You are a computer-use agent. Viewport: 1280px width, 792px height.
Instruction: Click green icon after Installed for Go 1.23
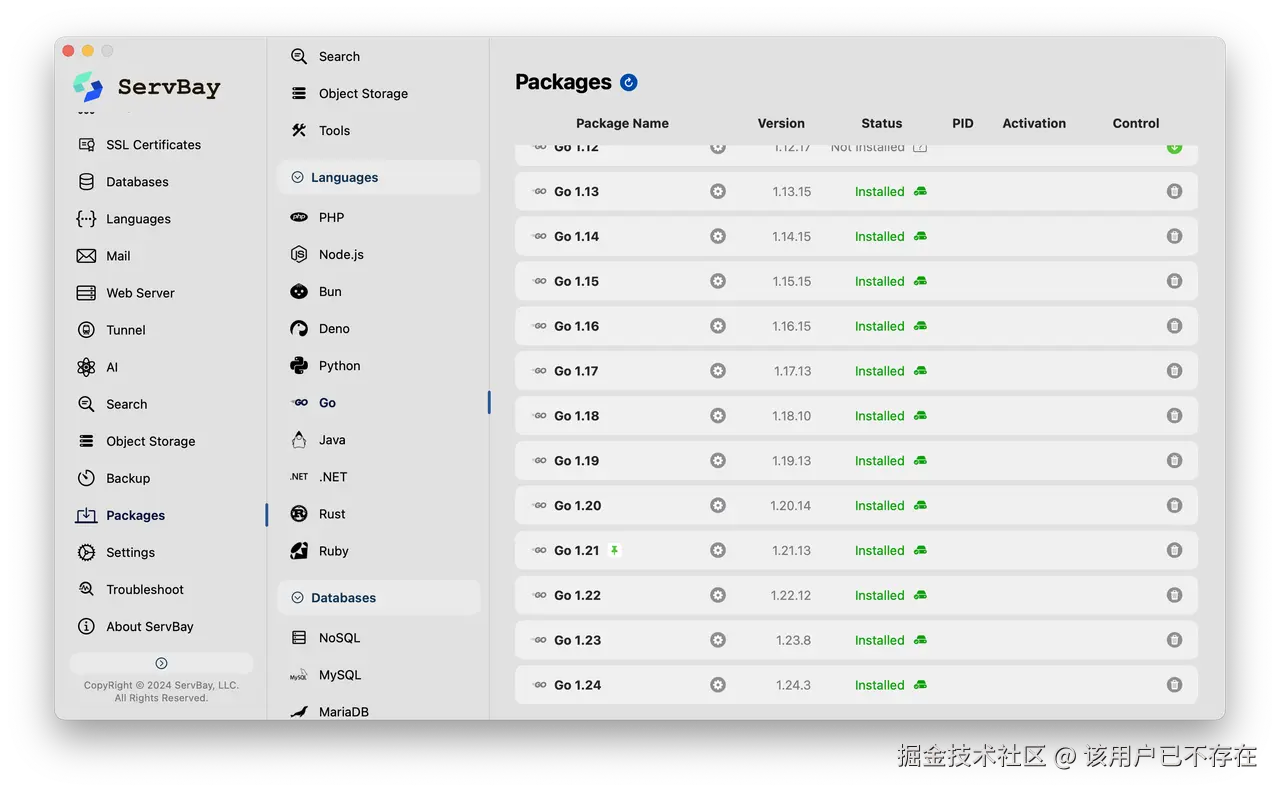(x=920, y=640)
